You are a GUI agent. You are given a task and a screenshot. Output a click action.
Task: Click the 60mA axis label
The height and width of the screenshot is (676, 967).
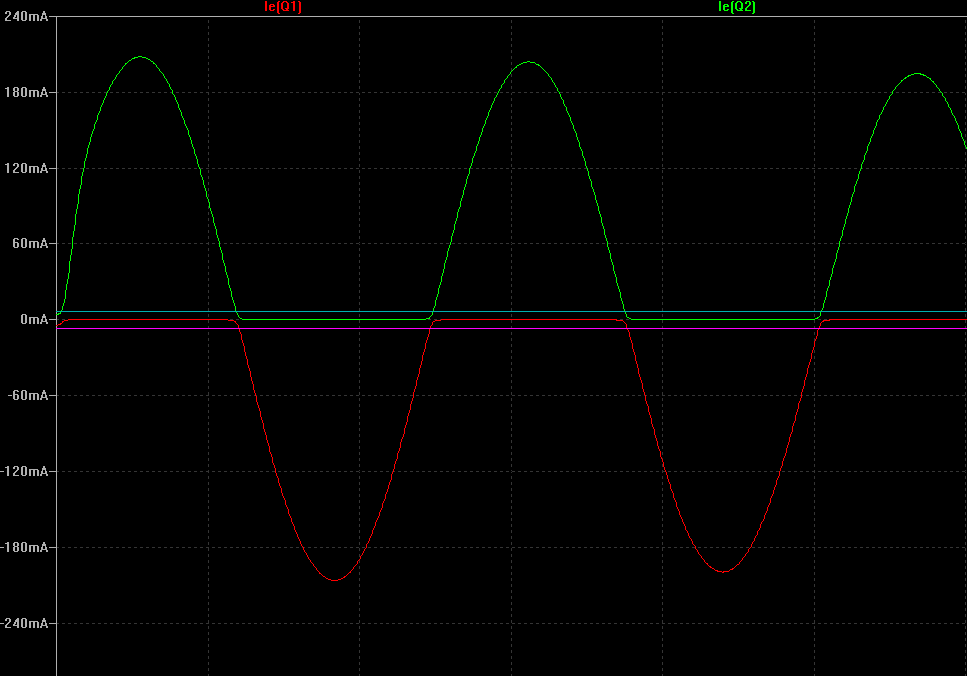click(x=30, y=244)
